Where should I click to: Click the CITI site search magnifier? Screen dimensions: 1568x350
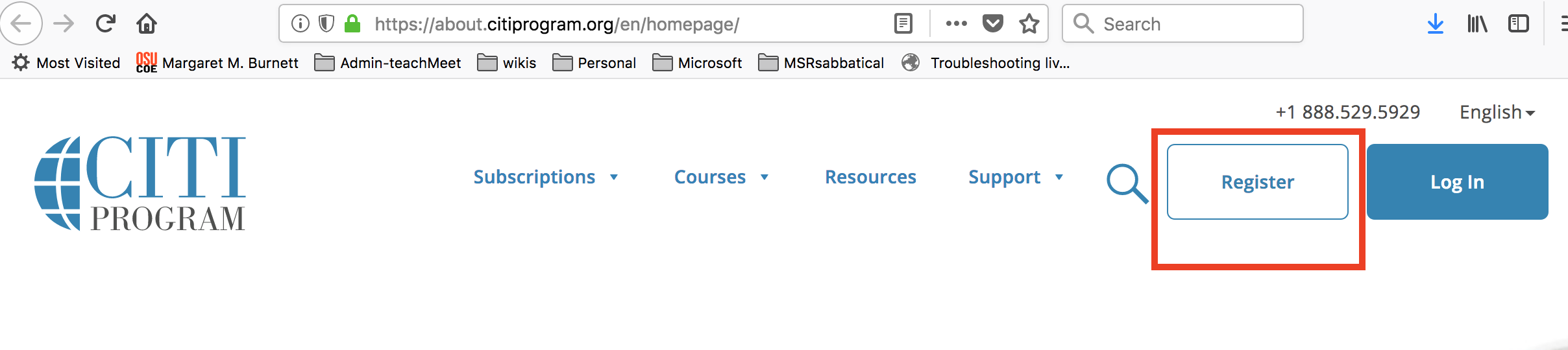click(1127, 183)
